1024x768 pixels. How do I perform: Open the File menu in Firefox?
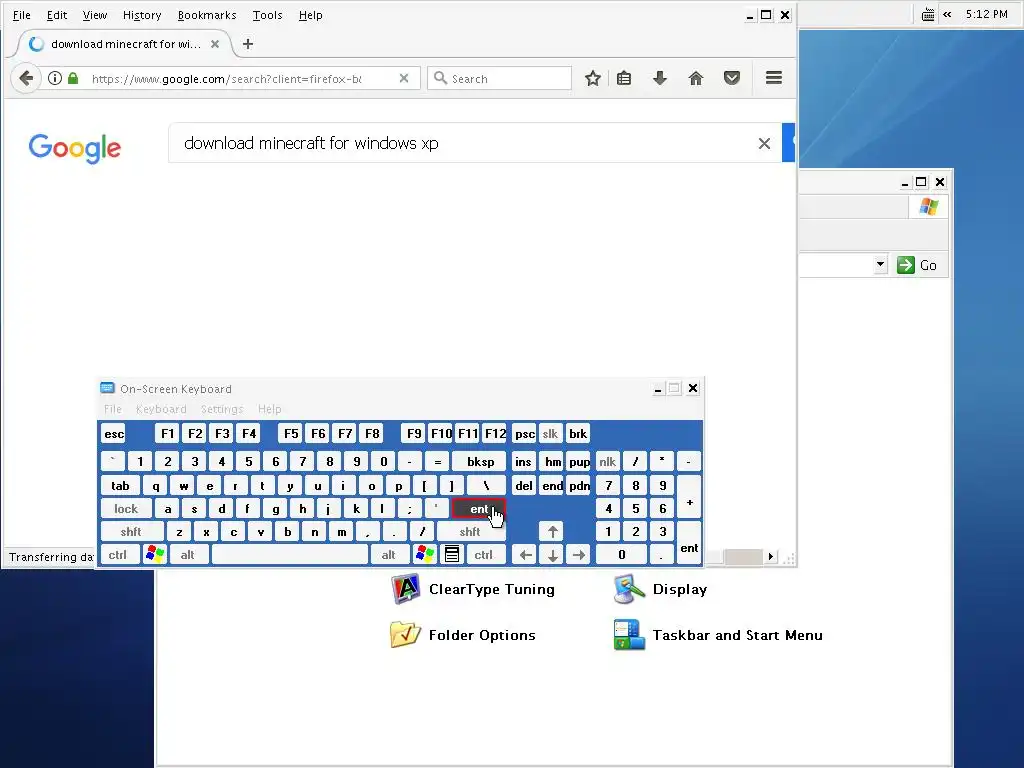point(22,15)
